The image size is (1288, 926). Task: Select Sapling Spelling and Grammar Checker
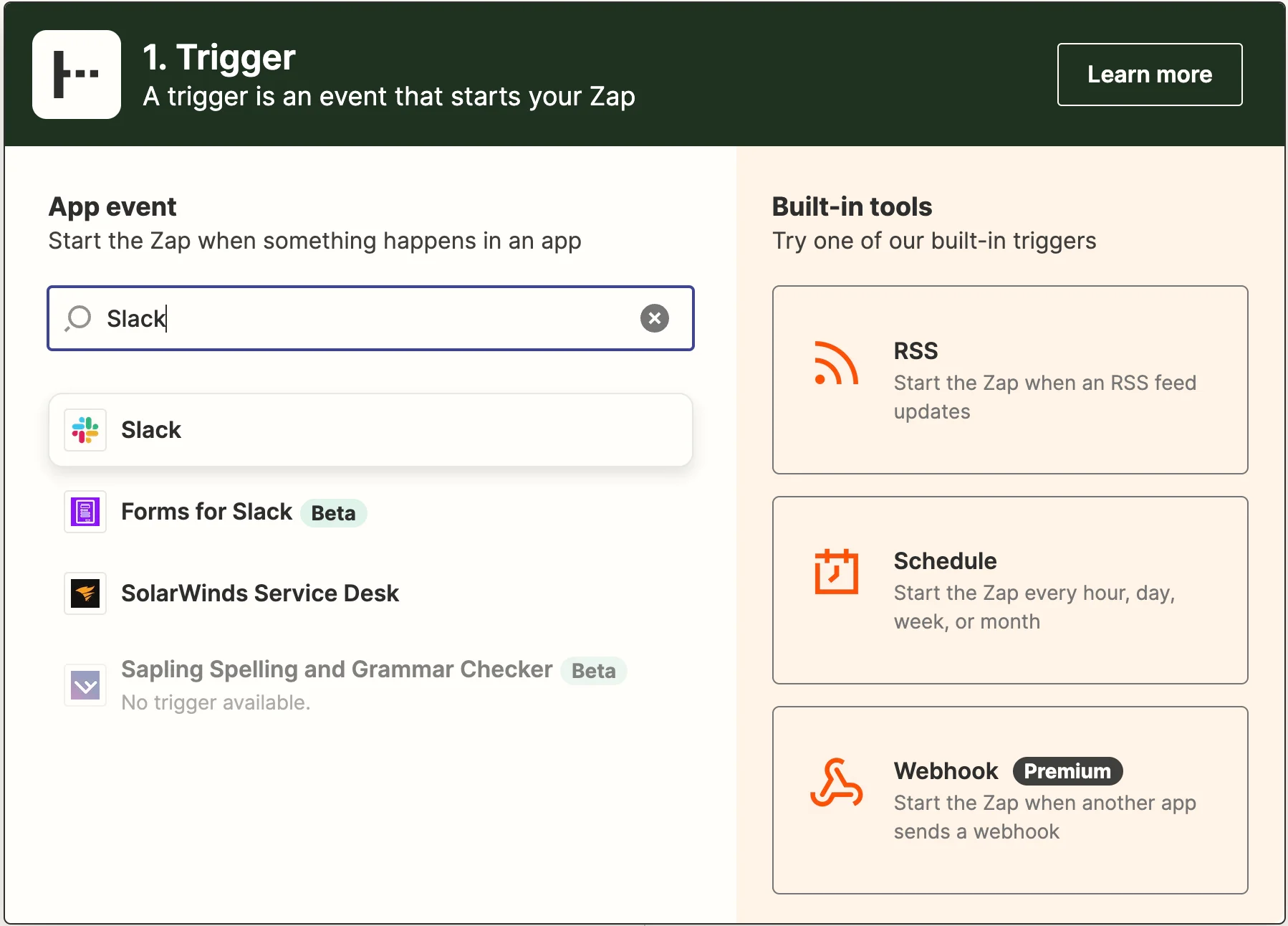coord(371,685)
